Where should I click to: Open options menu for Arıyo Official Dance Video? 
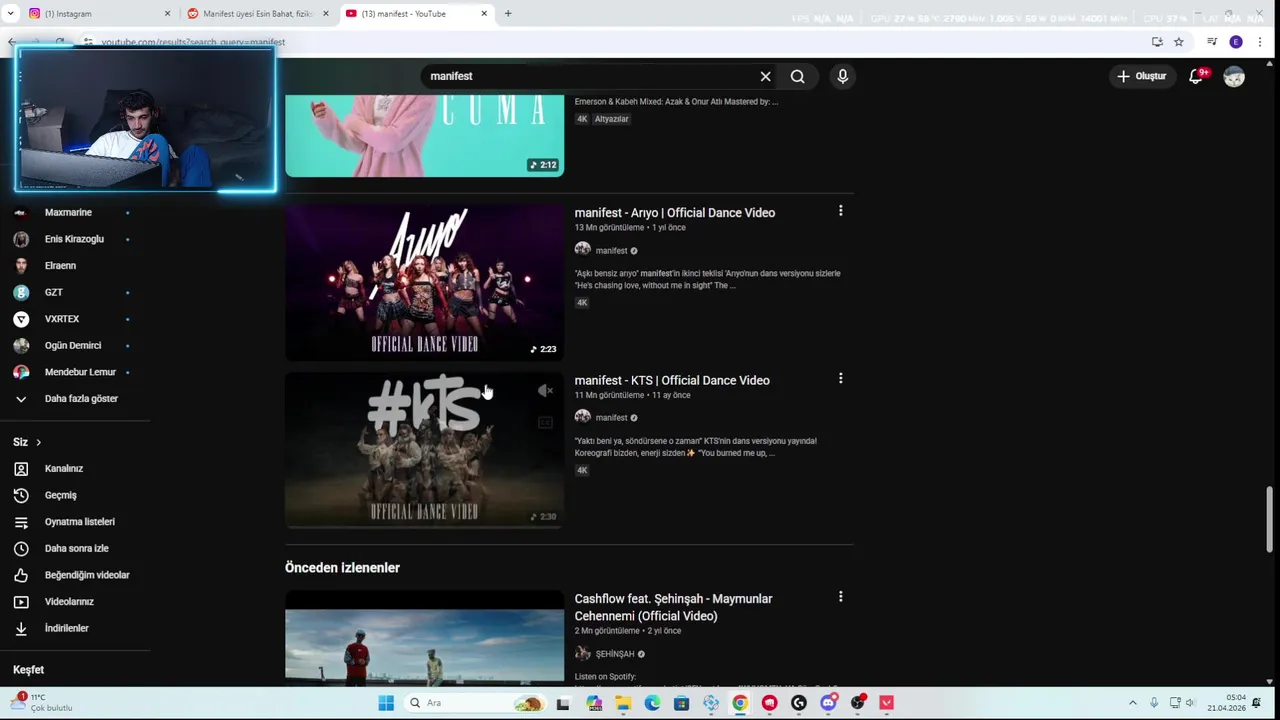pos(840,211)
